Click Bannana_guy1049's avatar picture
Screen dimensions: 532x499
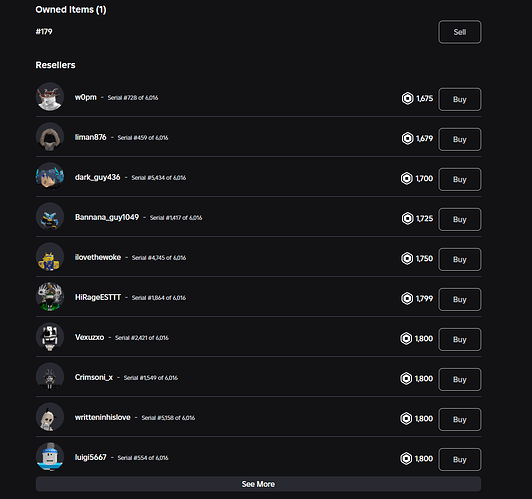pyautogui.click(x=50, y=217)
